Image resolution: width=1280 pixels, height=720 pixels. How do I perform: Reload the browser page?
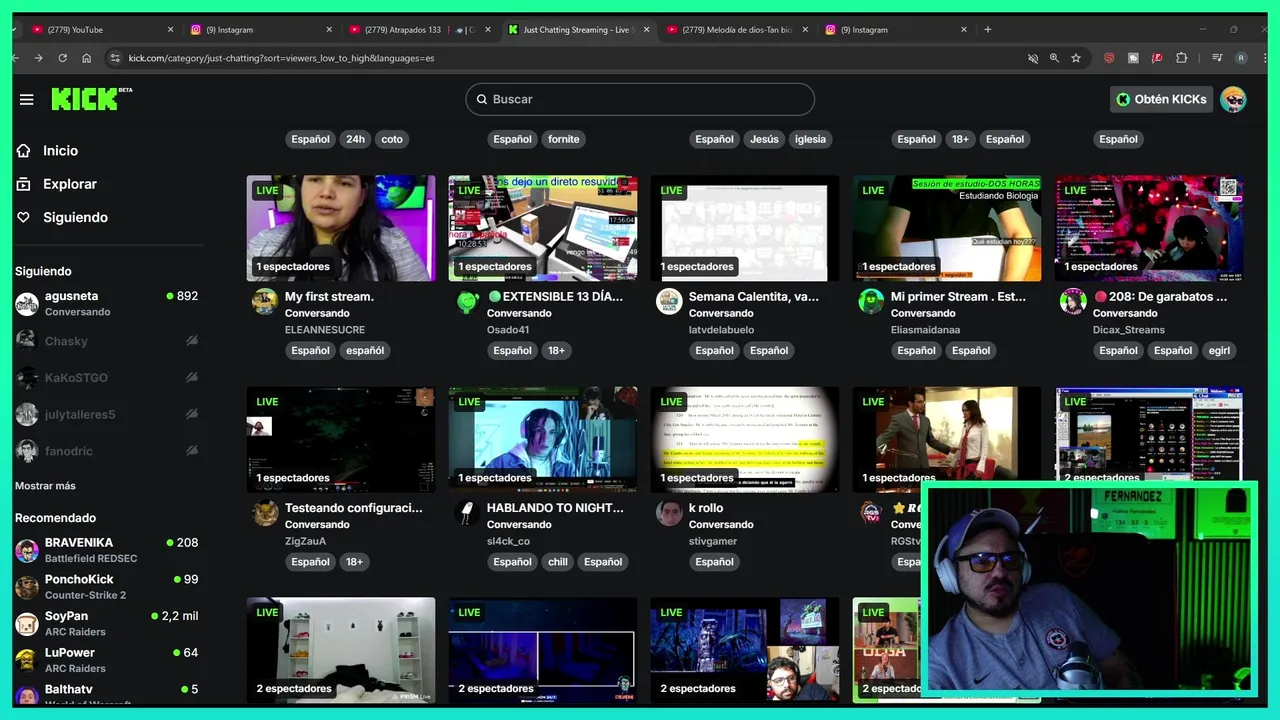62,58
